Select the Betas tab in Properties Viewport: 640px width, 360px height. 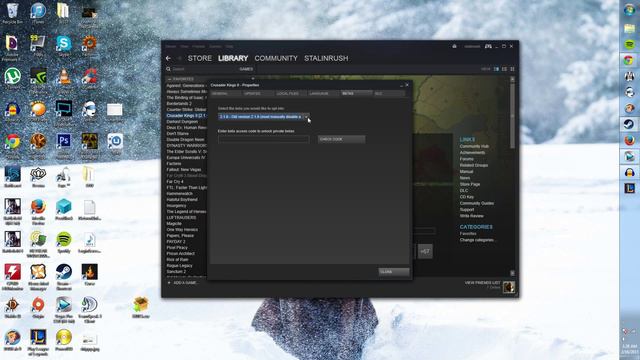pyautogui.click(x=356, y=93)
